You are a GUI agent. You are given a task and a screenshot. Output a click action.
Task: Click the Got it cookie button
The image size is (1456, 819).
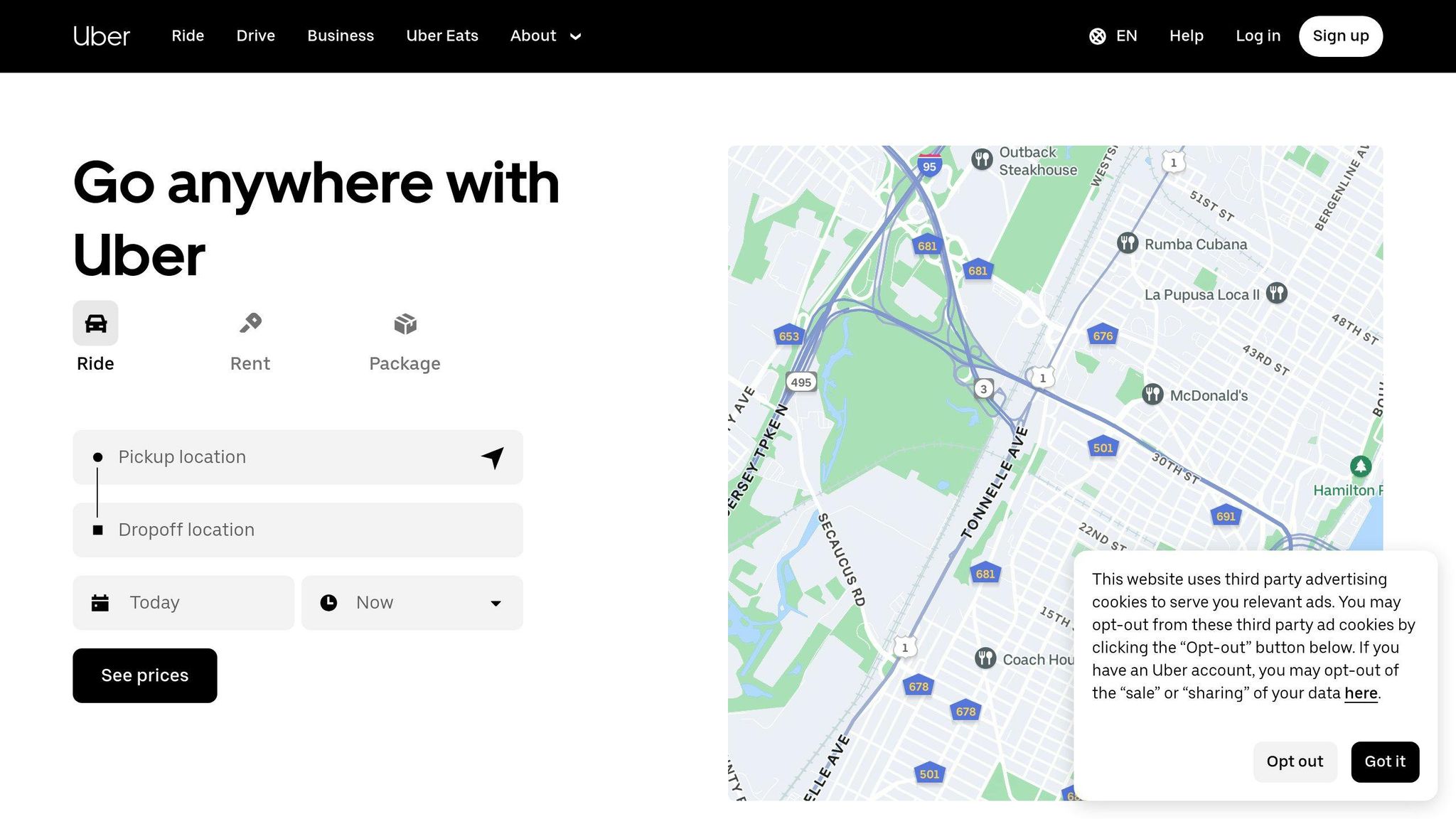tap(1384, 761)
